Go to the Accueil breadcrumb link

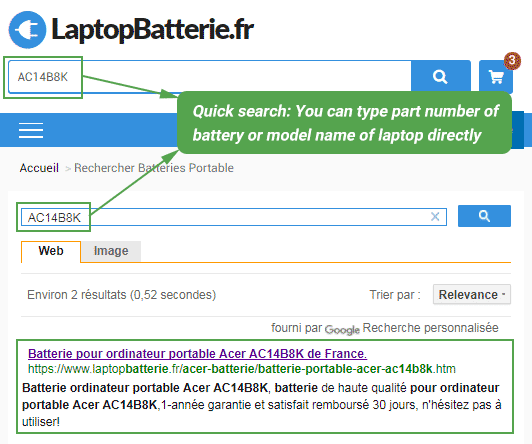click(x=39, y=168)
